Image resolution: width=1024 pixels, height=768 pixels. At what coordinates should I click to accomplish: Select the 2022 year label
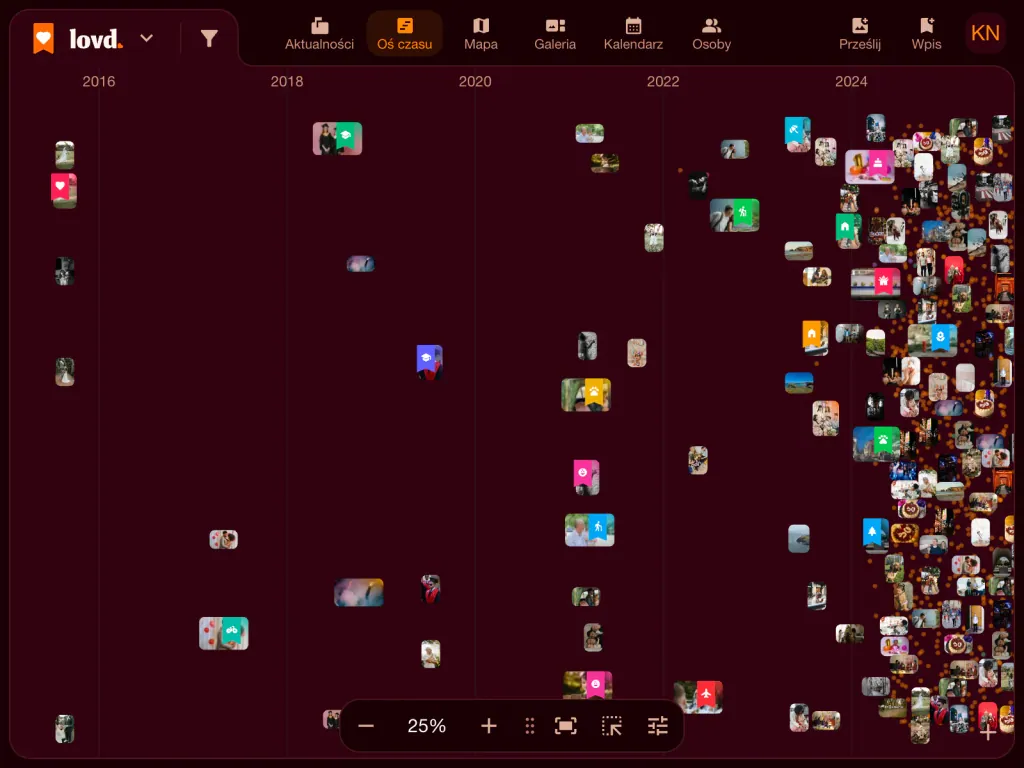coord(663,82)
